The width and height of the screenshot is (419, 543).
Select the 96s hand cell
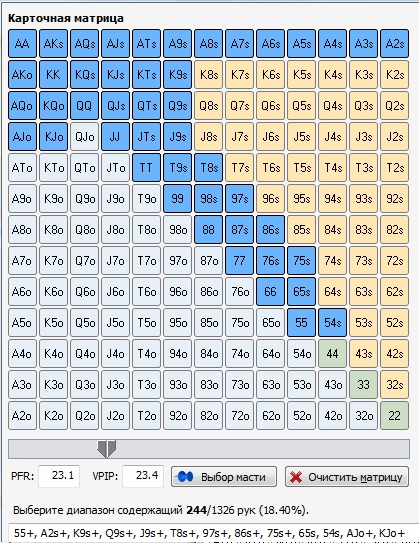click(x=270, y=198)
